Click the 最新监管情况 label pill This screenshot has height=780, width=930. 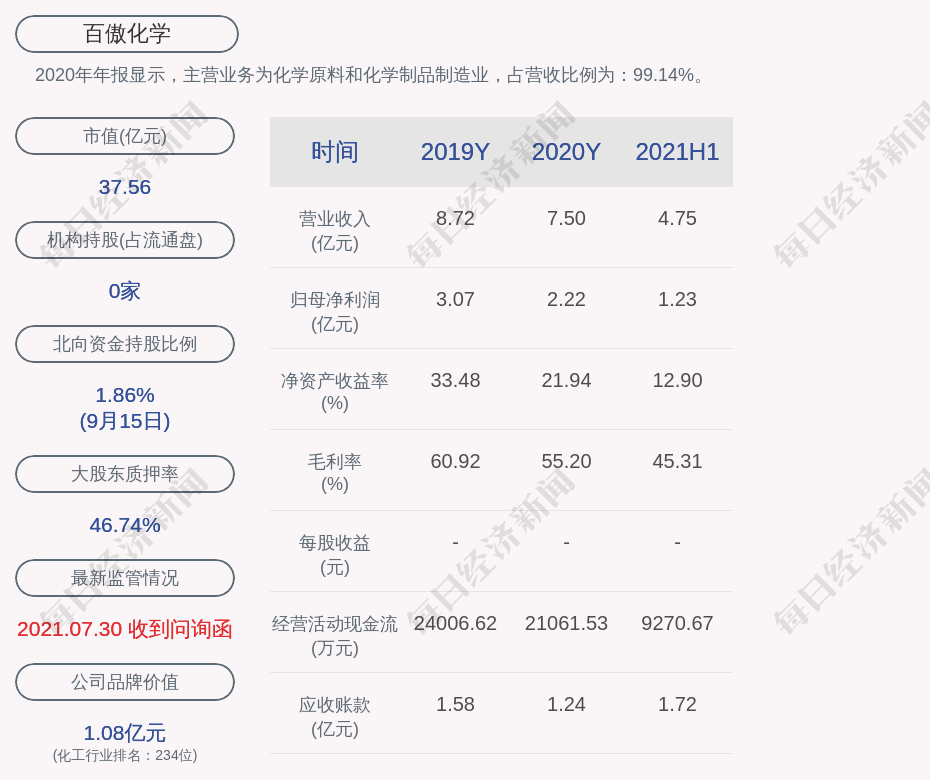125,578
